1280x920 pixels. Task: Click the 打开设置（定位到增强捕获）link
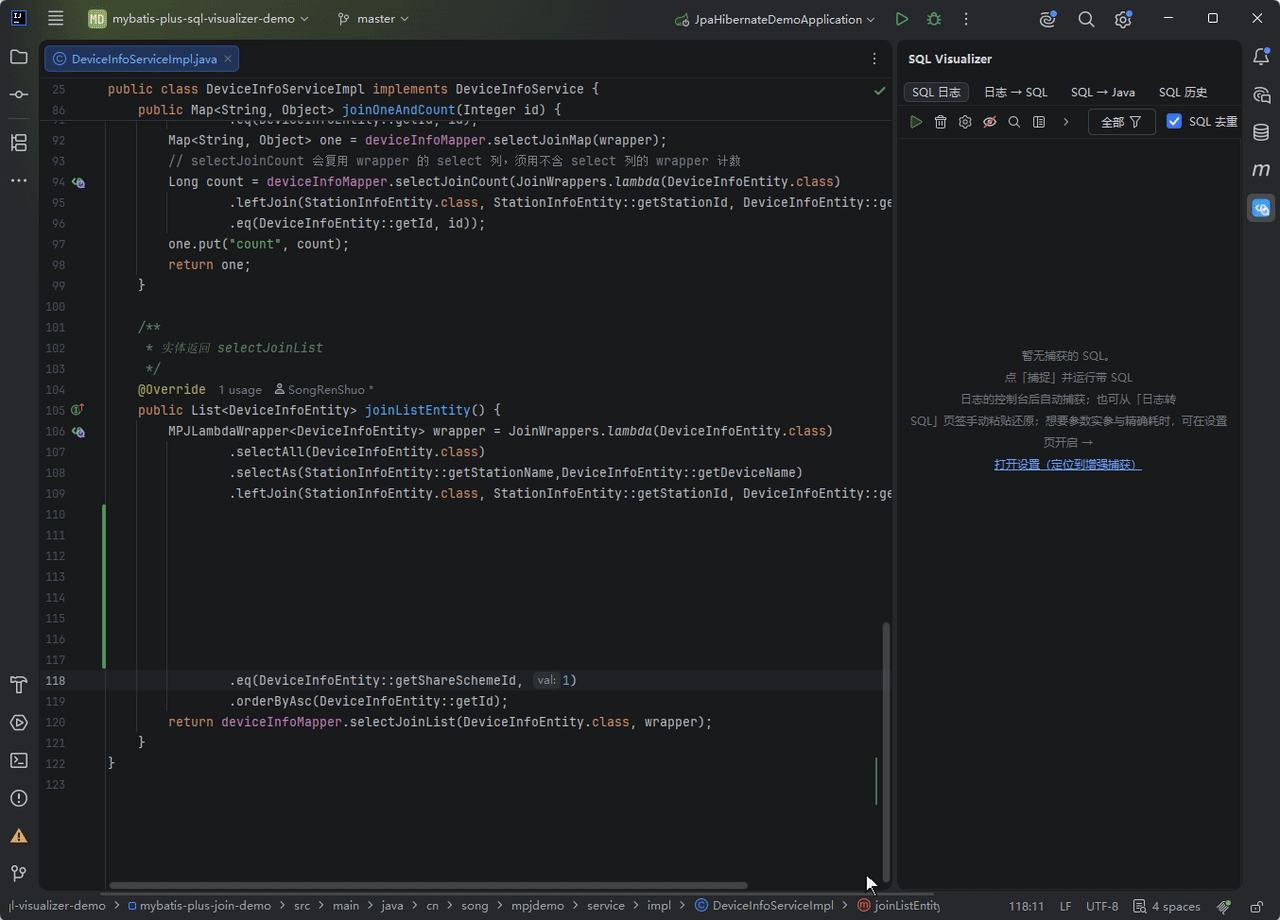(x=1068, y=465)
